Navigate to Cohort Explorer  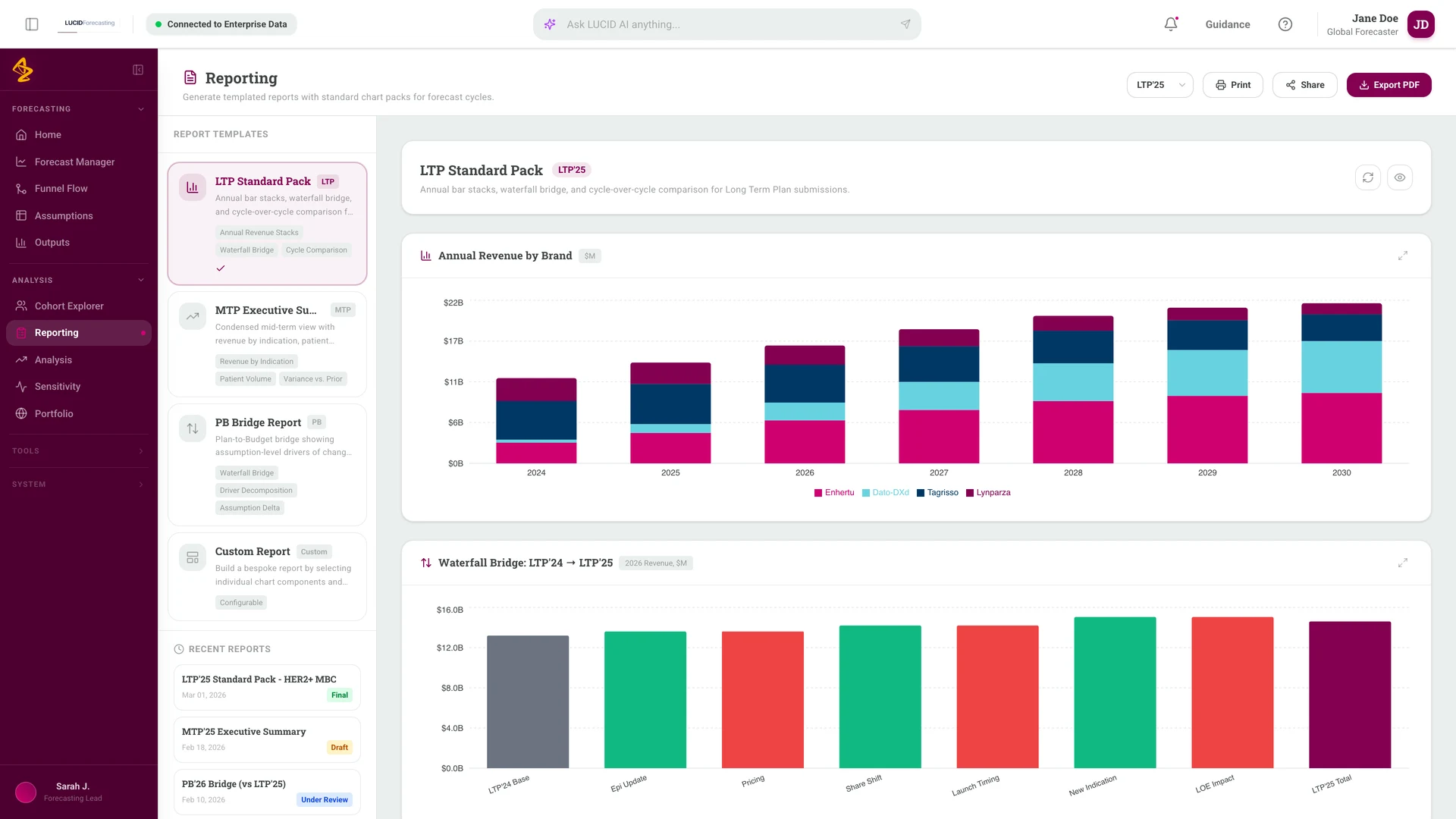pyautogui.click(x=79, y=306)
